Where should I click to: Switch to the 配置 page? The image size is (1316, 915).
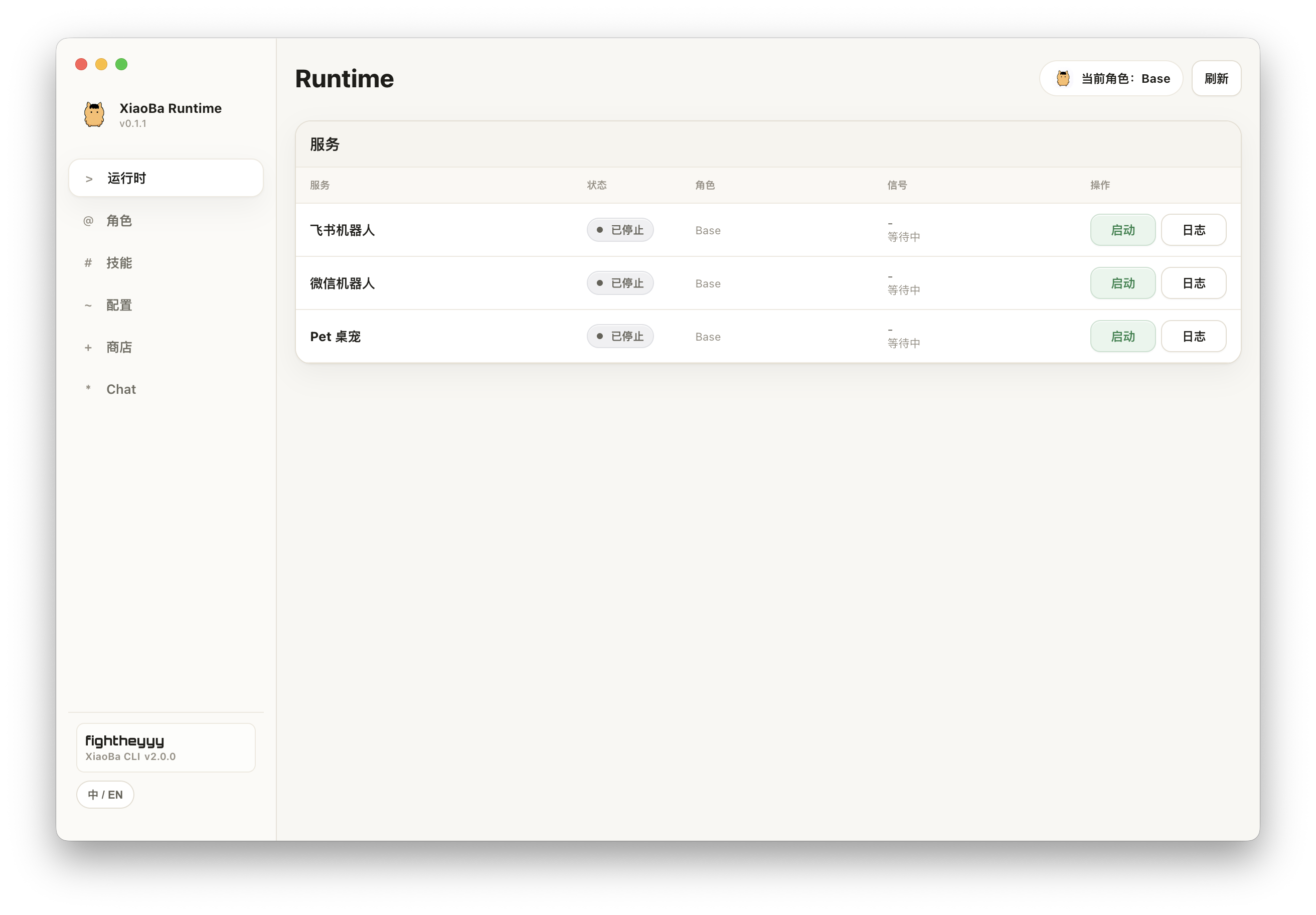coord(166,305)
